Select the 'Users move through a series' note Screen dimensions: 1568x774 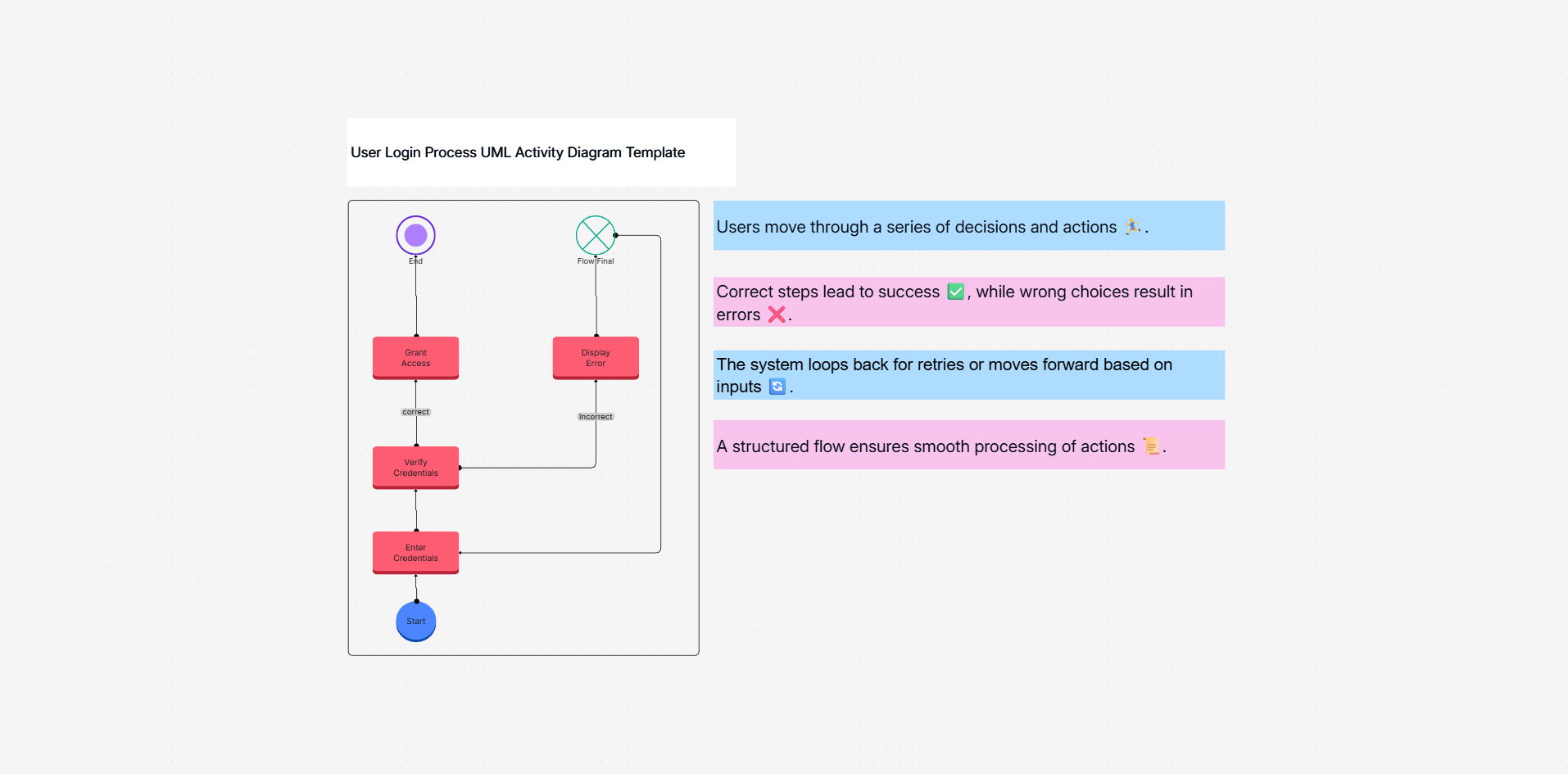[969, 226]
